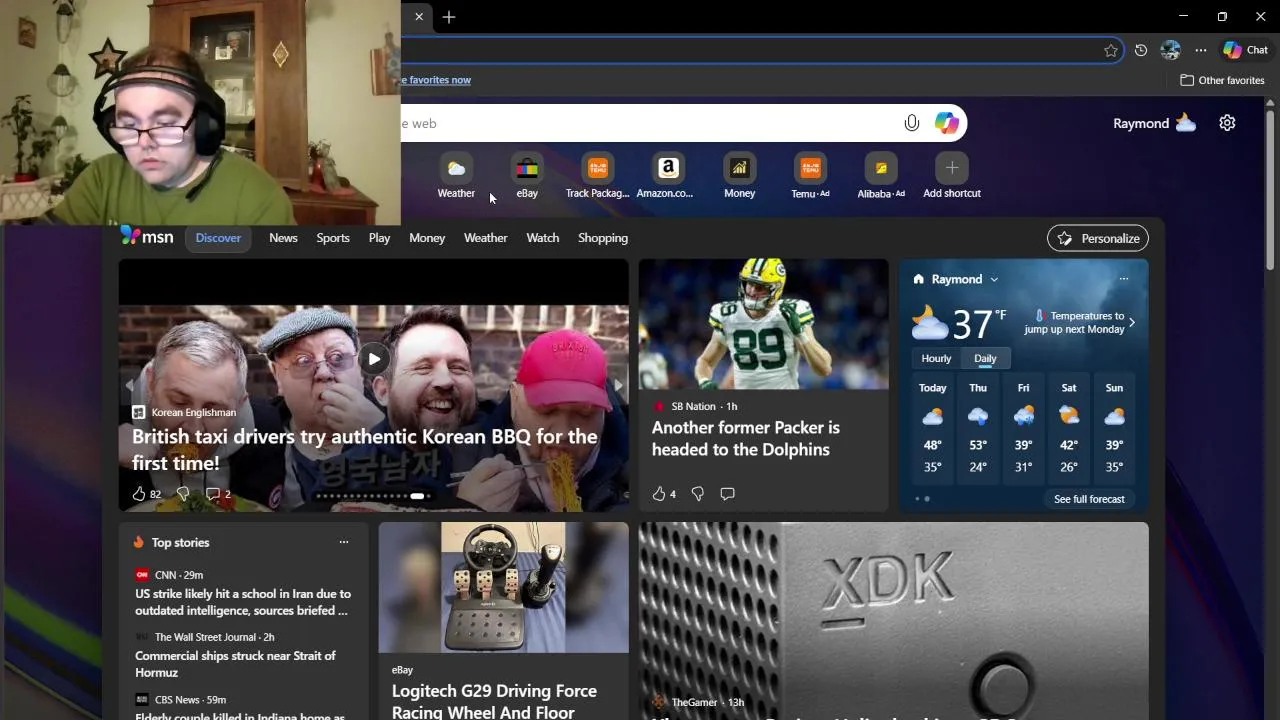Open a new browser tab
1280x720 pixels.
[449, 17]
